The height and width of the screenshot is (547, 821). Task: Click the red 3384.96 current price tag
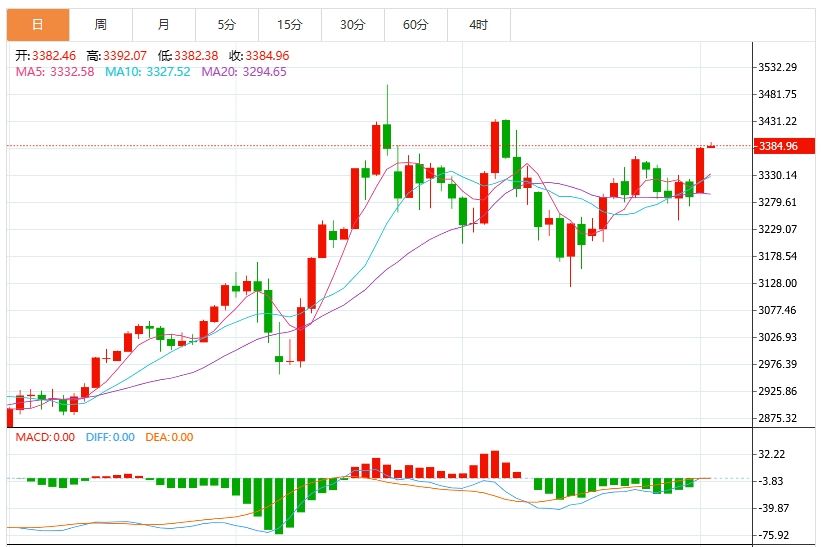(x=783, y=146)
